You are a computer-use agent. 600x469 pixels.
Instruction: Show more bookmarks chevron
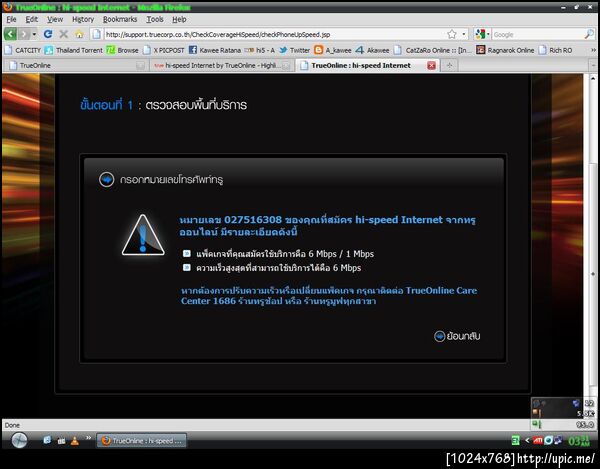click(x=593, y=50)
